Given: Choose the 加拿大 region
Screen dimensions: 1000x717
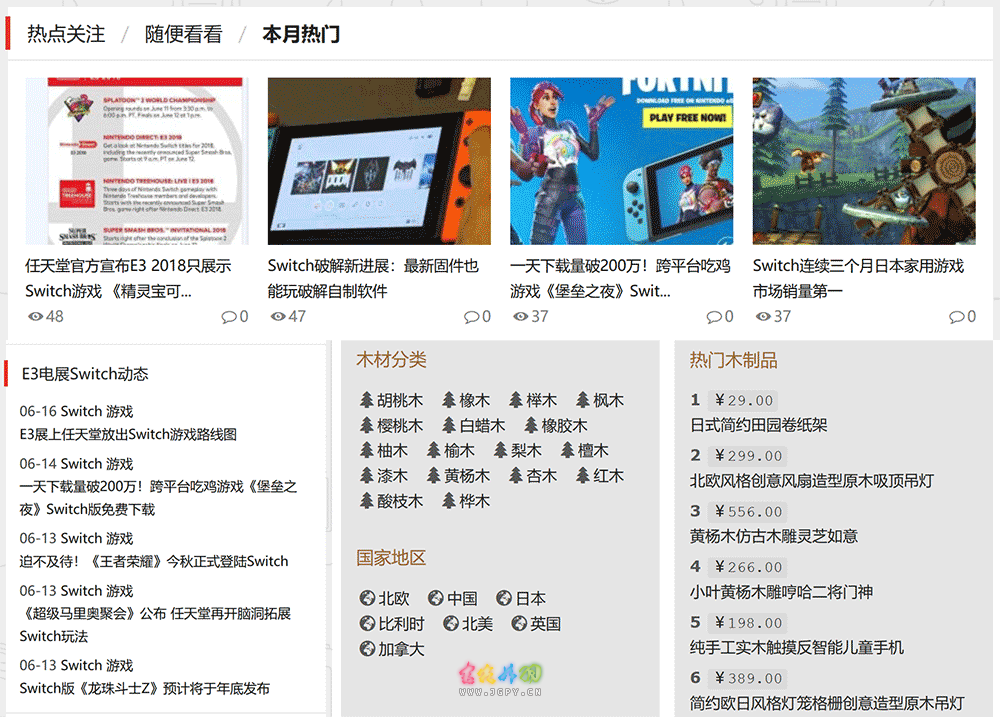Looking at the screenshot, I should point(392,649).
